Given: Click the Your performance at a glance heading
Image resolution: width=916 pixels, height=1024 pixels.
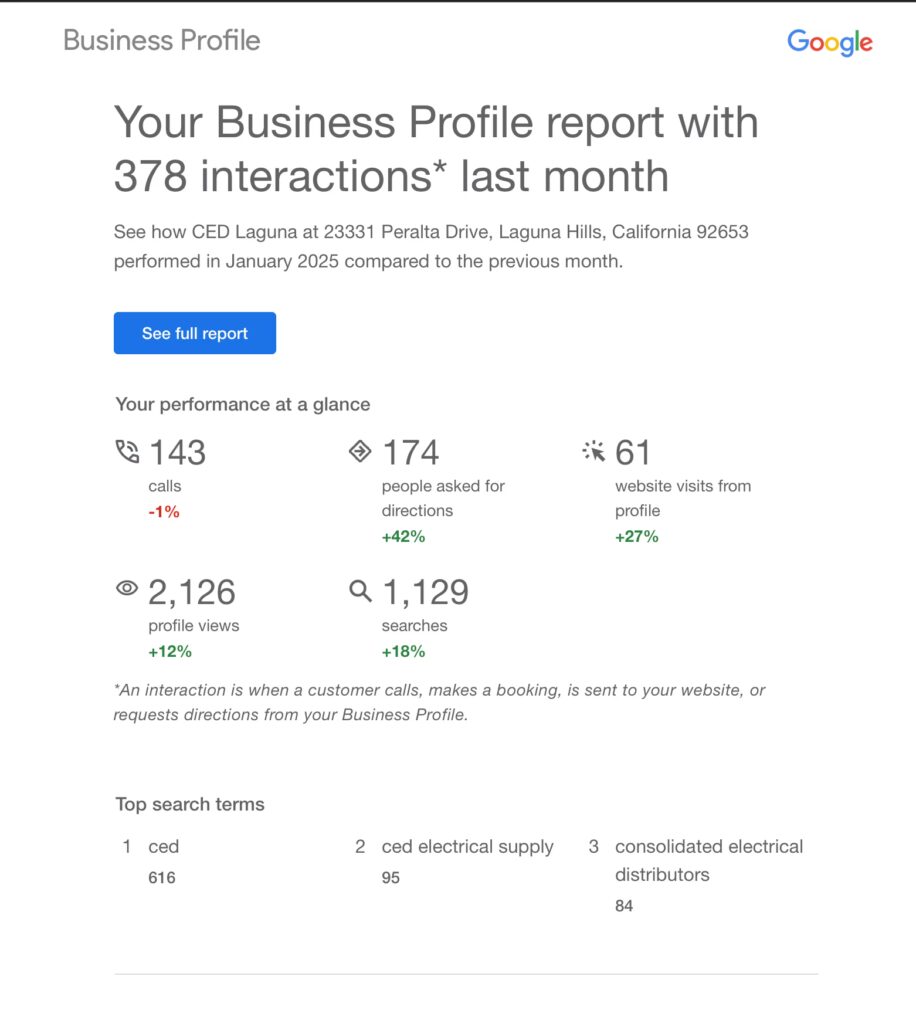Looking at the screenshot, I should click(243, 404).
